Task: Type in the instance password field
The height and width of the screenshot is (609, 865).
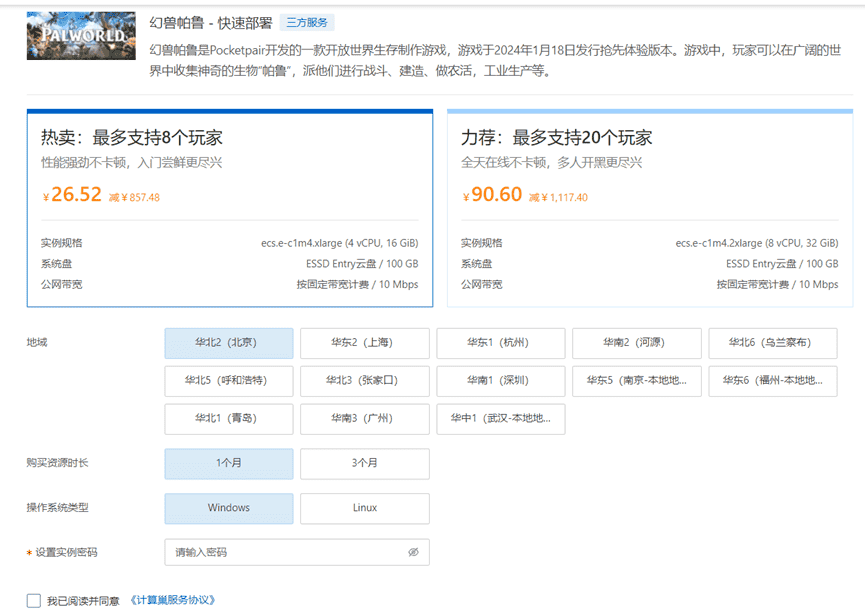Action: click(285, 552)
